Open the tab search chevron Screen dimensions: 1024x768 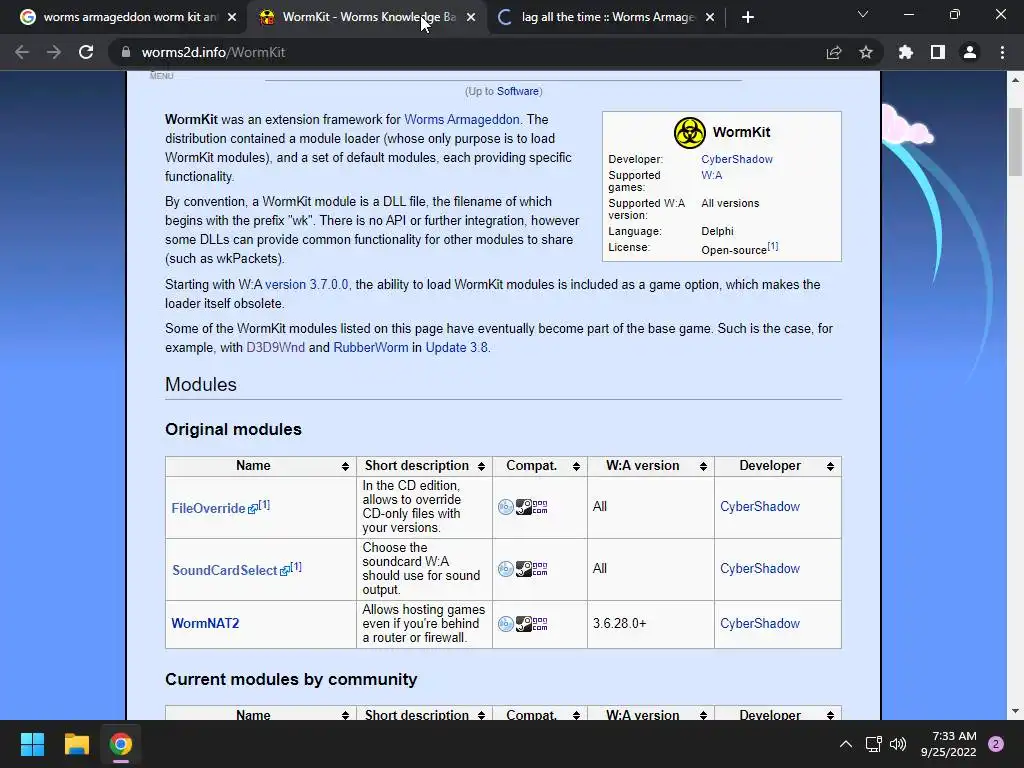(863, 14)
